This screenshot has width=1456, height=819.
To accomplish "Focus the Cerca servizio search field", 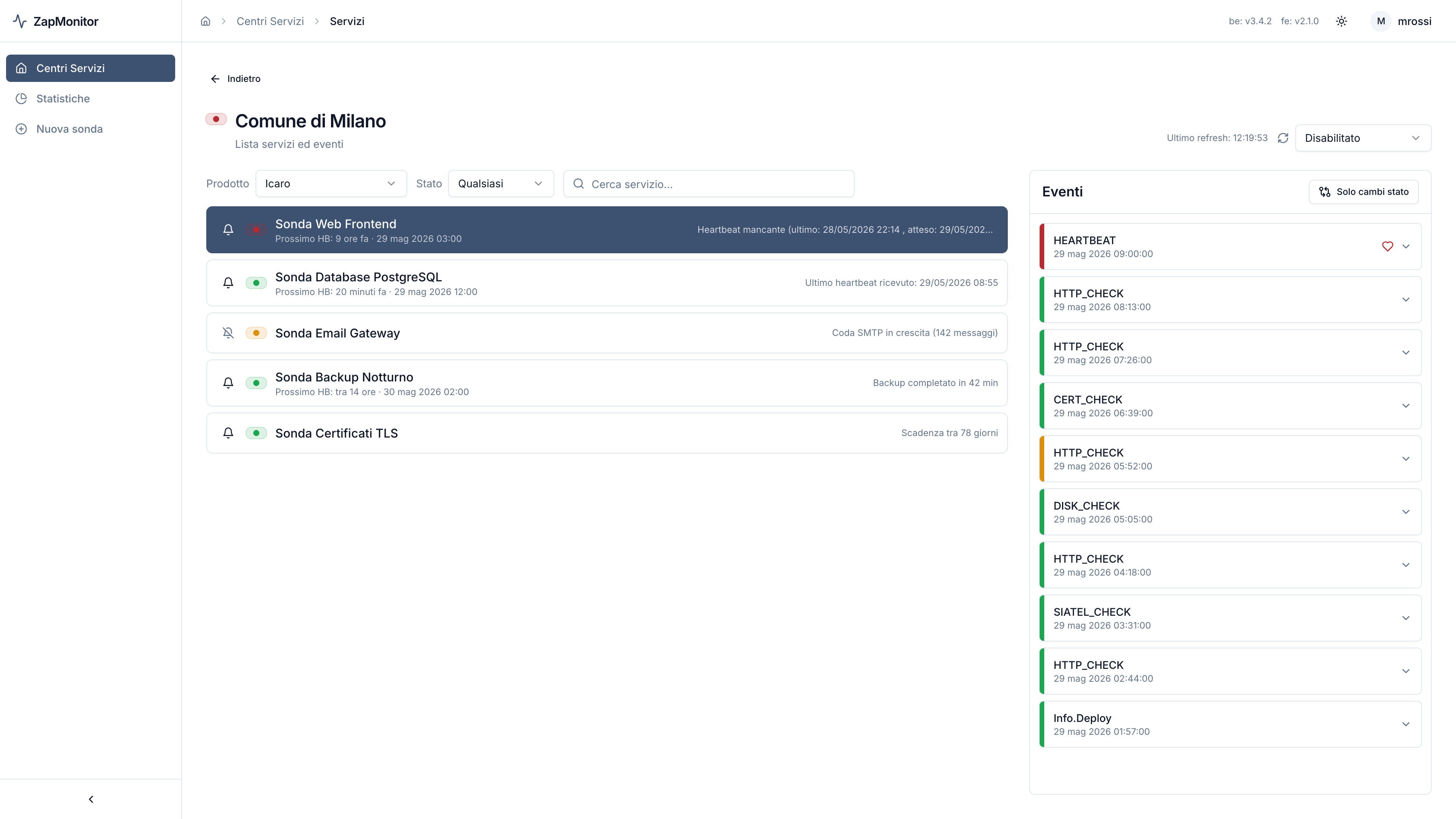I will [709, 184].
